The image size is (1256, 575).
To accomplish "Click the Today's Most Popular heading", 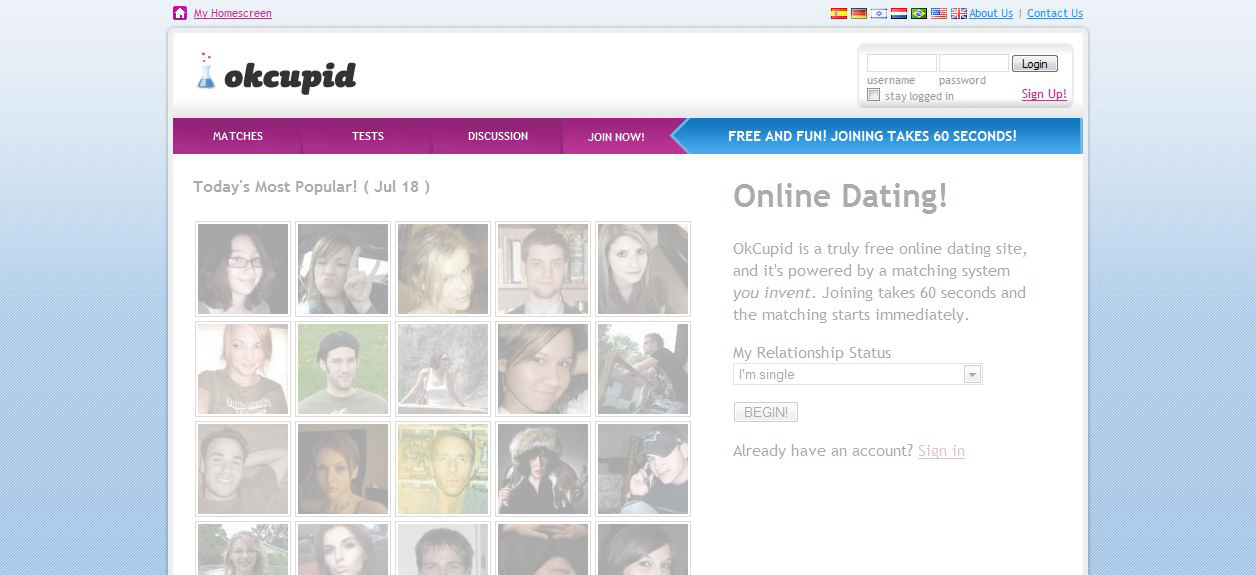I will point(311,187).
